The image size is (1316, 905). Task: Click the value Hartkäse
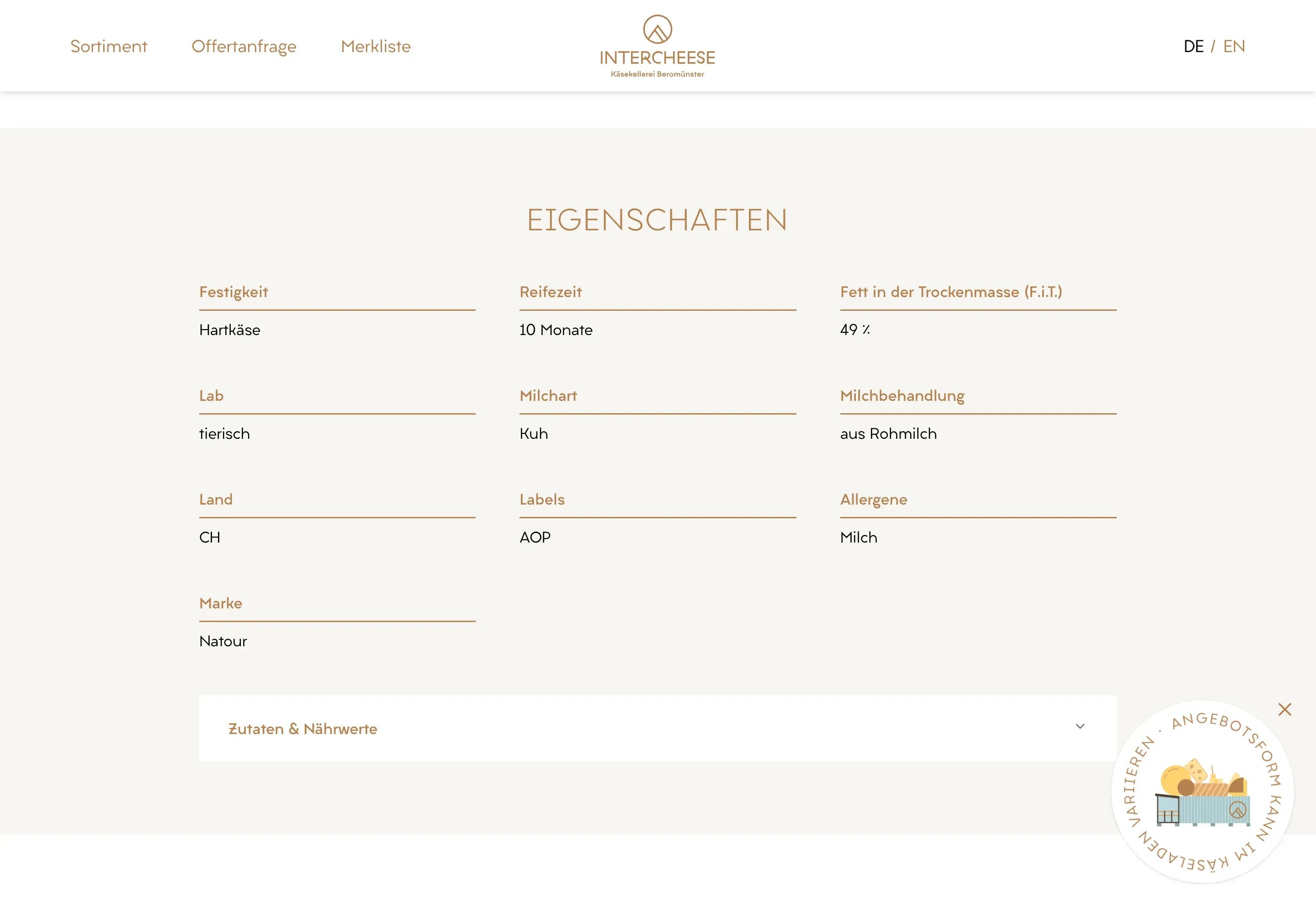[x=229, y=330]
